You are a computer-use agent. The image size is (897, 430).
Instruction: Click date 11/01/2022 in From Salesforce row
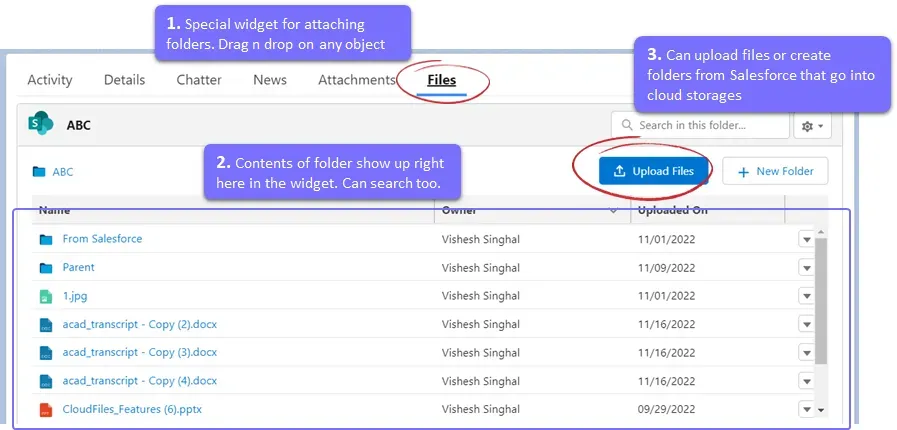tap(666, 240)
